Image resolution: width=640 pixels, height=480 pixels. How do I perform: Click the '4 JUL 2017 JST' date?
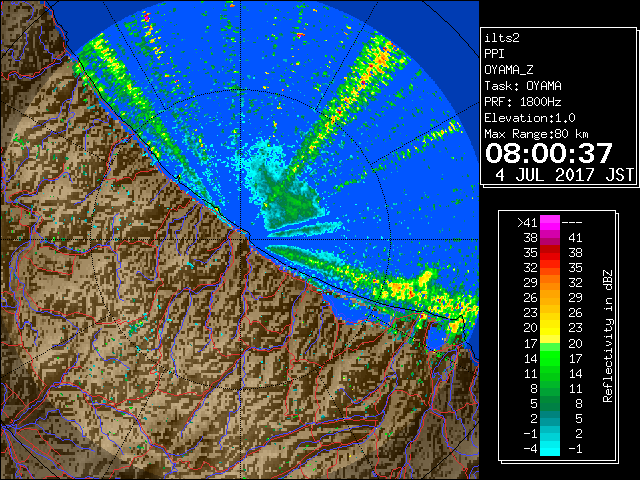click(x=564, y=175)
